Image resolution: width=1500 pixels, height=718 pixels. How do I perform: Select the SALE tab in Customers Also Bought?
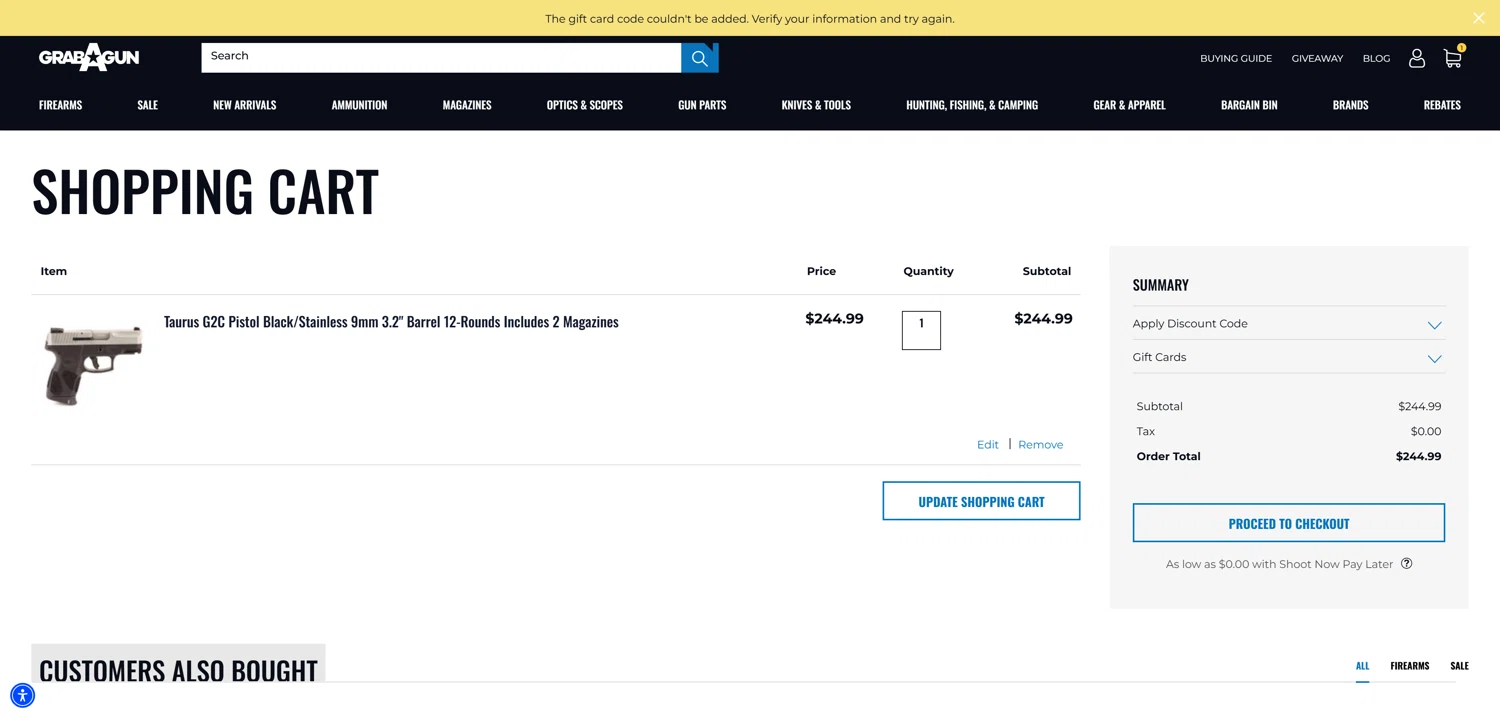pyautogui.click(x=1459, y=666)
